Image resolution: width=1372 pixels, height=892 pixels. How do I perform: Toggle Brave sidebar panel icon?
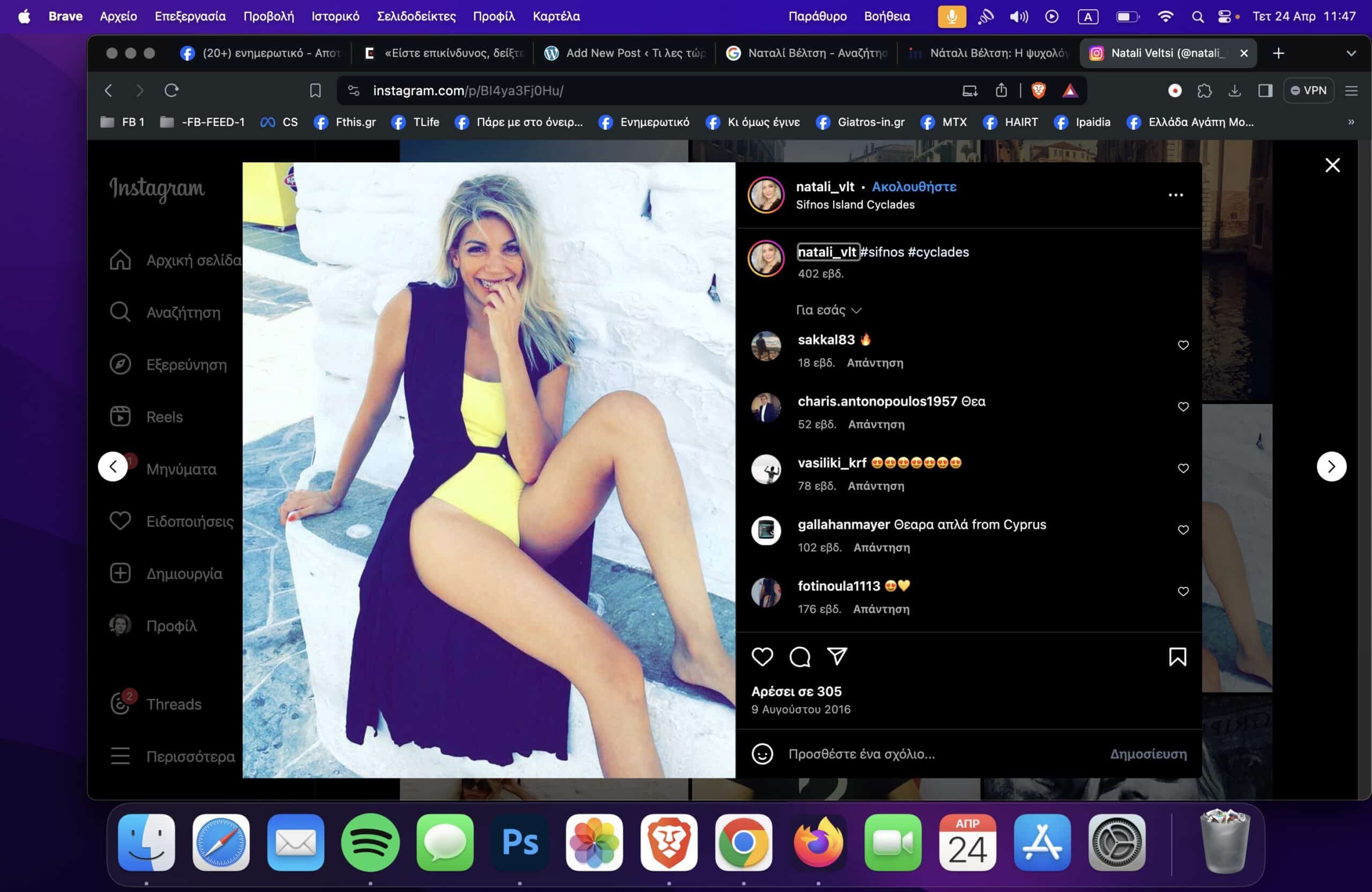point(1265,91)
